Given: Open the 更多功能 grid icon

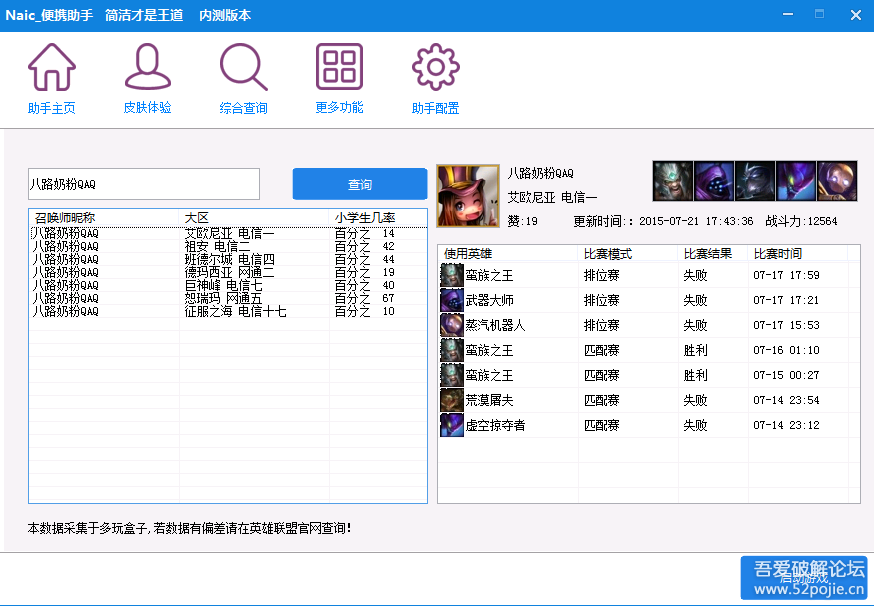Looking at the screenshot, I should (x=339, y=67).
